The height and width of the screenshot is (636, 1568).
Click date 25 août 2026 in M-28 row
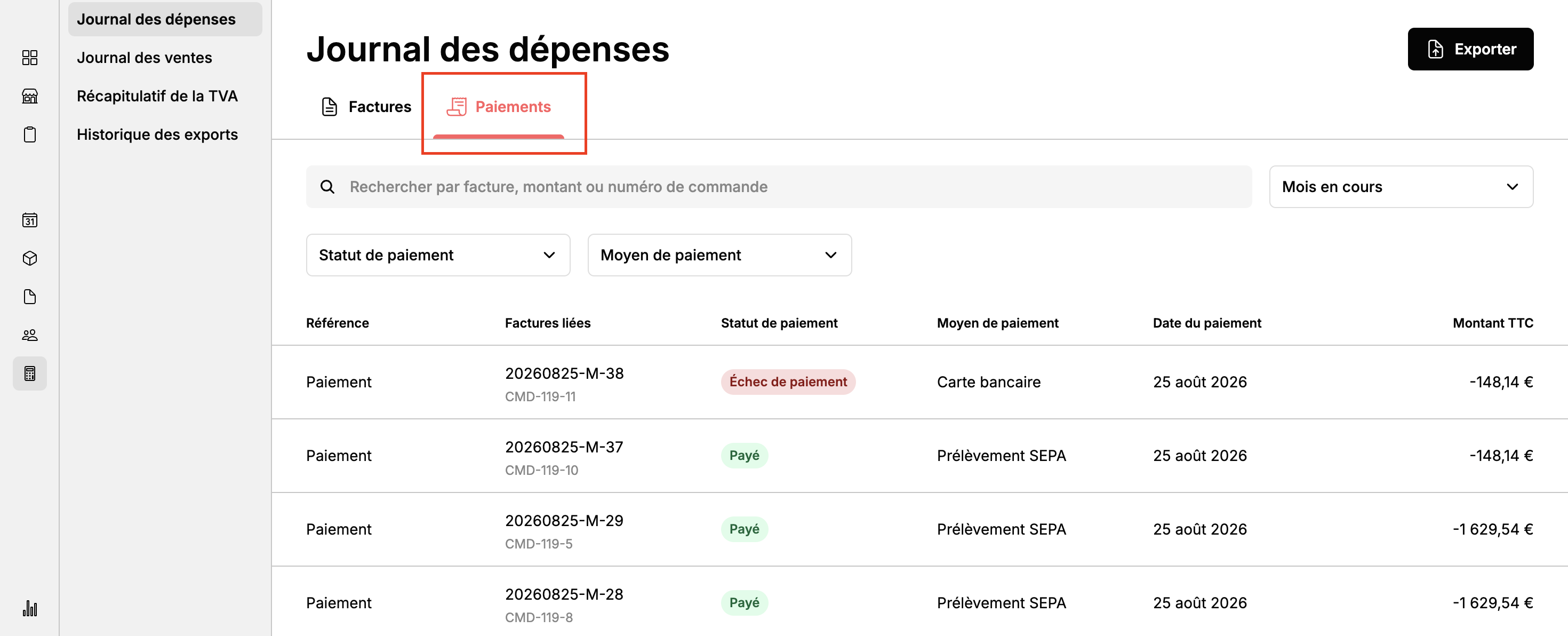[x=1200, y=603]
